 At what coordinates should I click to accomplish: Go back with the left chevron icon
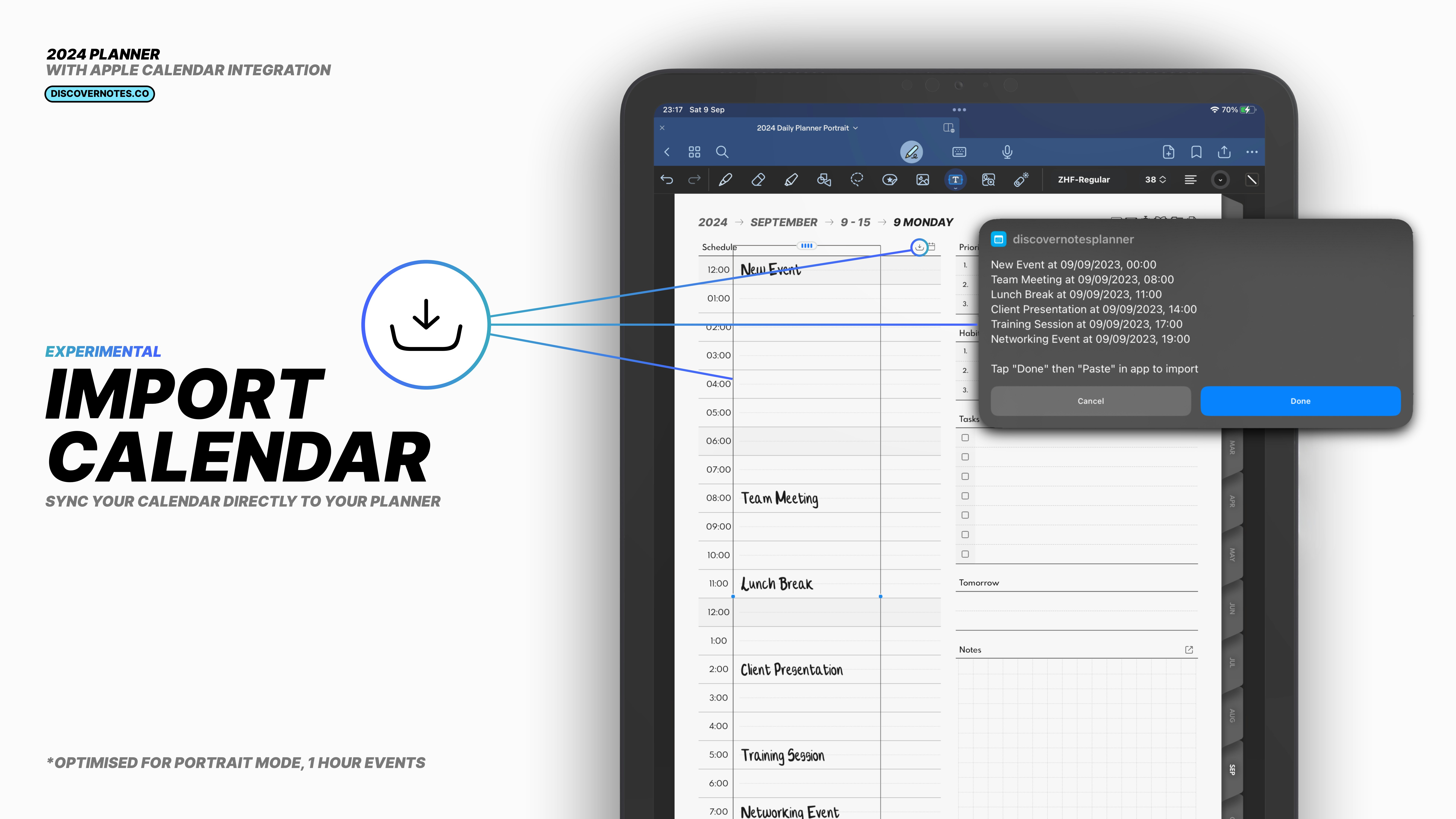pyautogui.click(x=667, y=152)
